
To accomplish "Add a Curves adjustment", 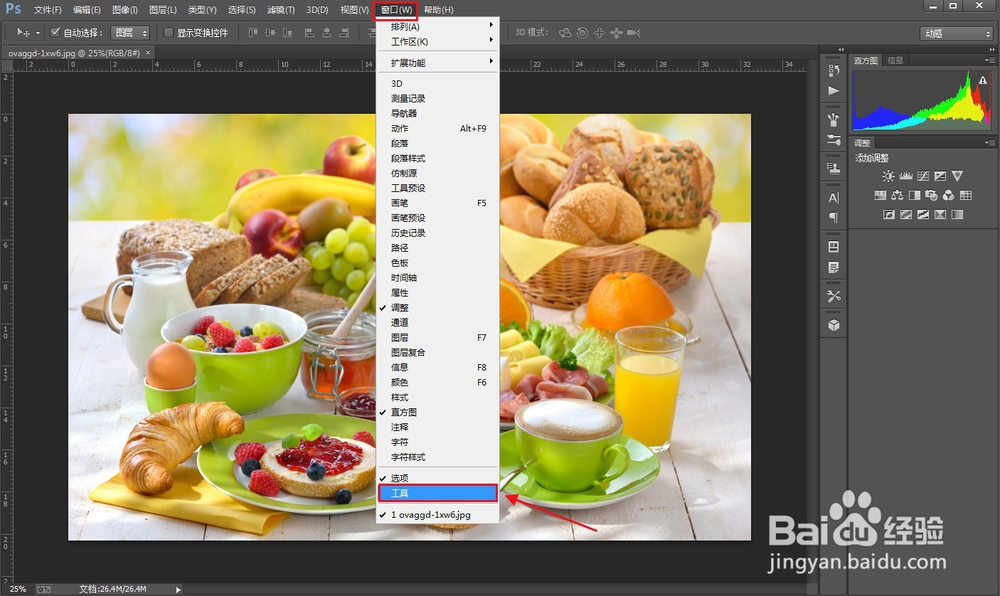I will 923,176.
